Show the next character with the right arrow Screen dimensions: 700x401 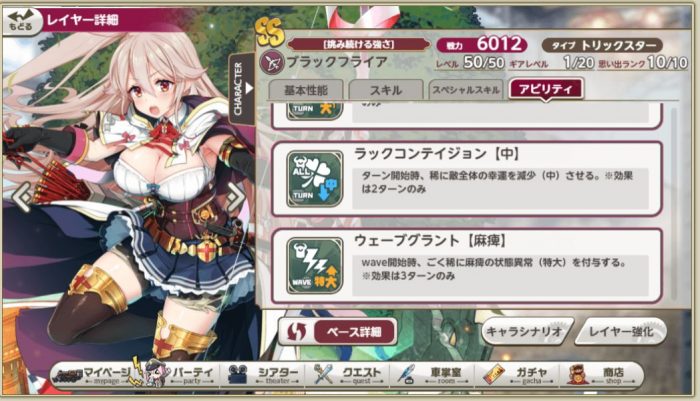point(236,196)
